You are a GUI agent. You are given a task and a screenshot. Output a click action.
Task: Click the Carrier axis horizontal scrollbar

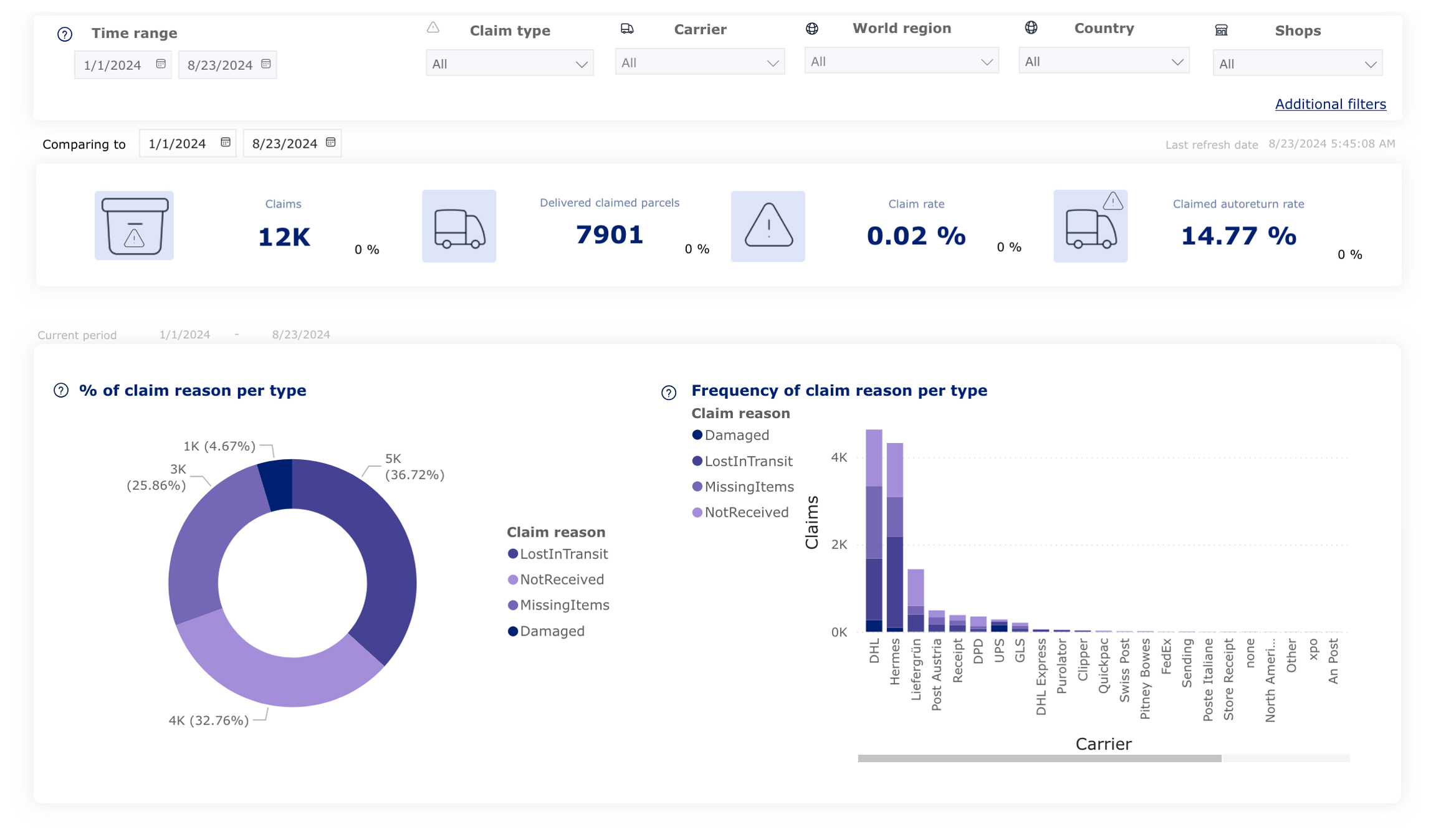click(1039, 758)
